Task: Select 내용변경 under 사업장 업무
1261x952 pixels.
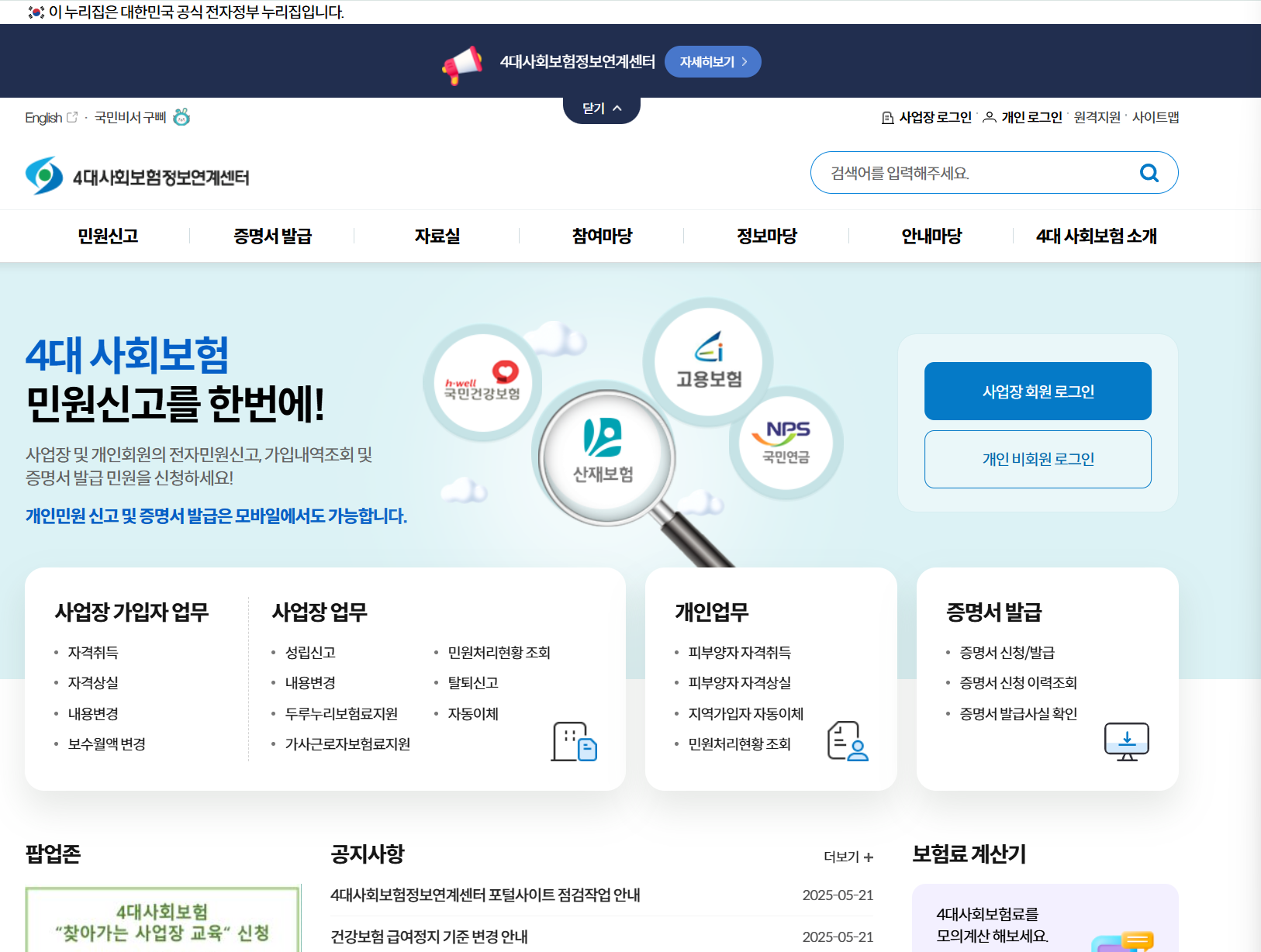Action: coord(310,683)
